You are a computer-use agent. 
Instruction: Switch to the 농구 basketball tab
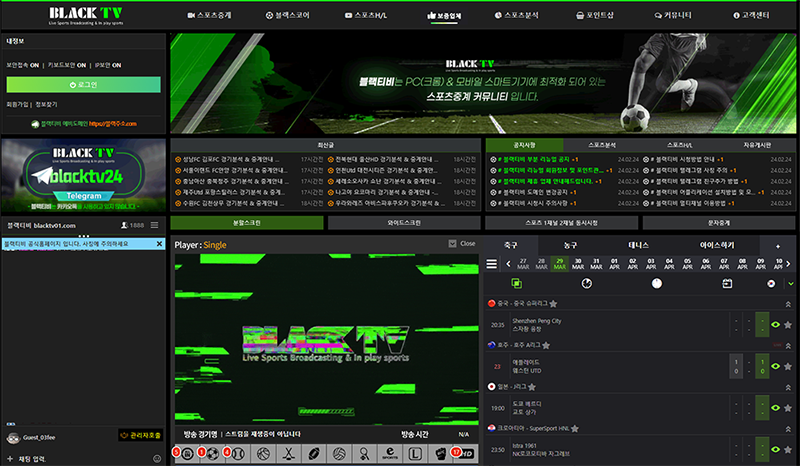point(570,246)
